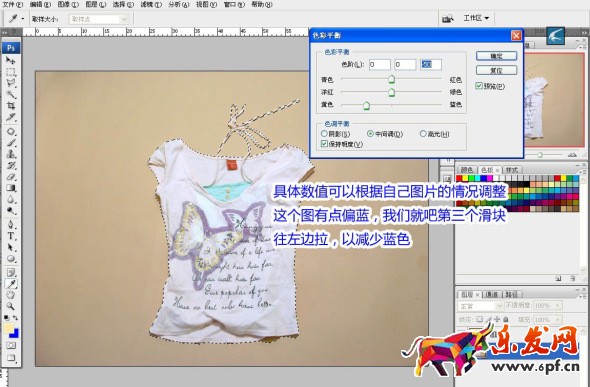Viewport: 590px width, 387px height.
Task: Select the Magic Wand tool
Action: pos(11,94)
